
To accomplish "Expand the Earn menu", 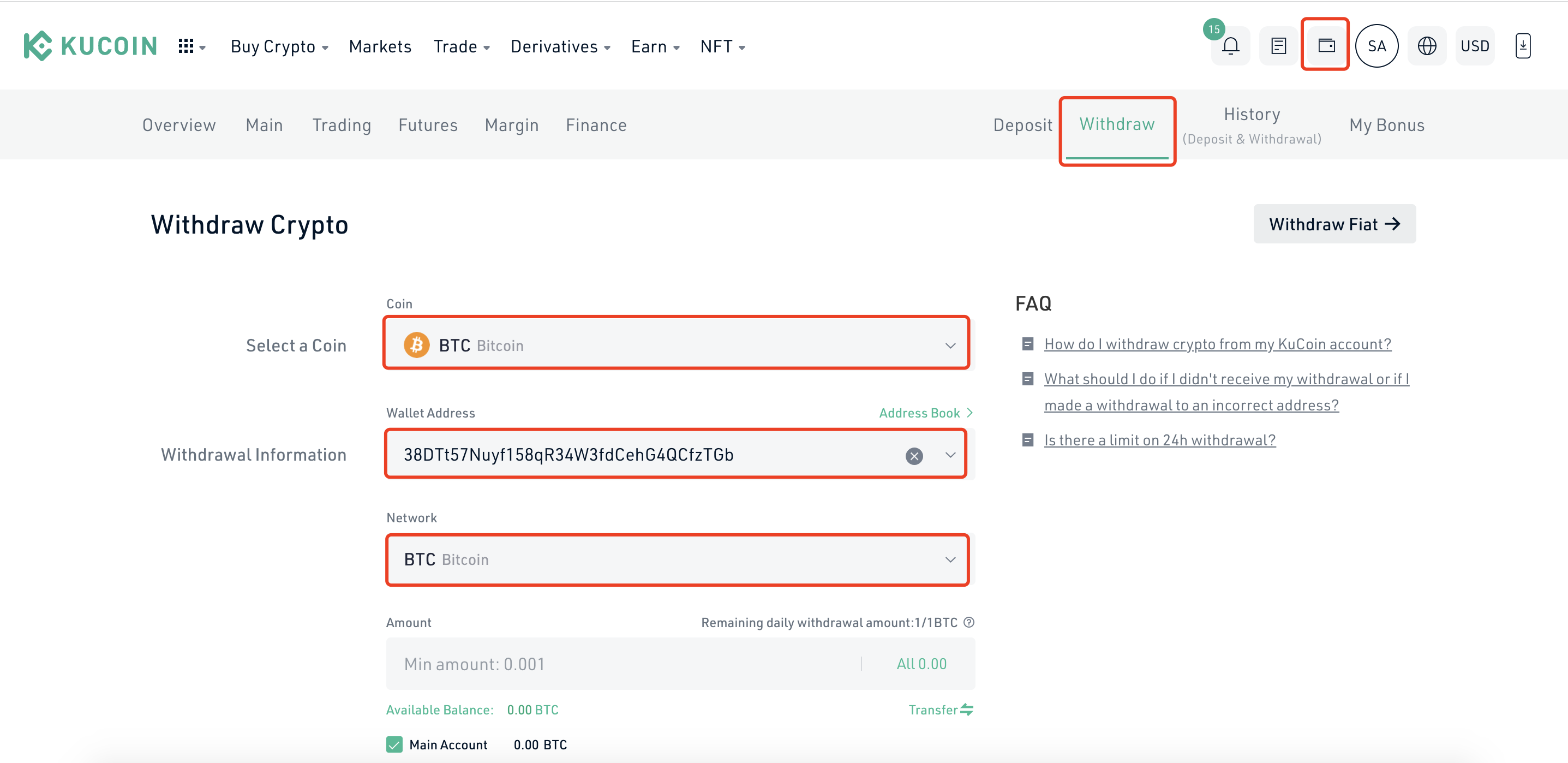I will pos(656,46).
